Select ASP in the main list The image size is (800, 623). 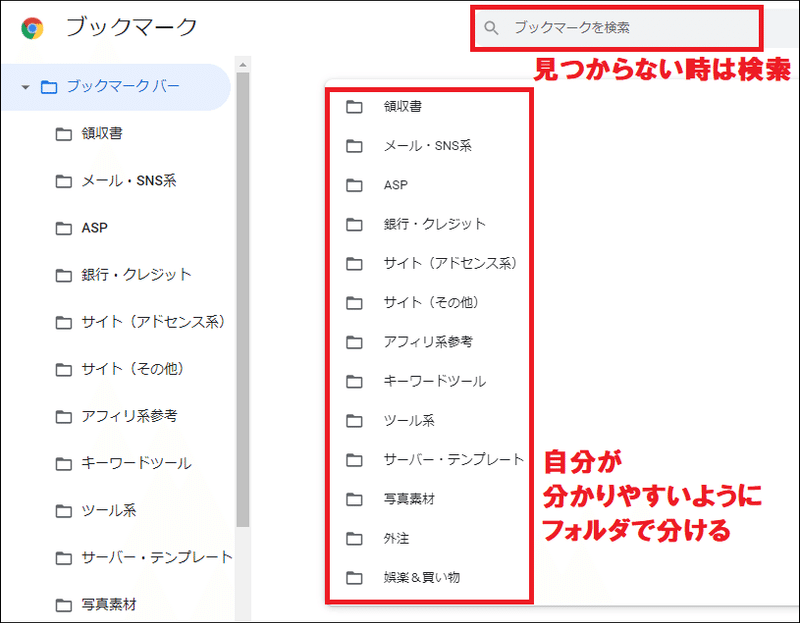[x=395, y=185]
